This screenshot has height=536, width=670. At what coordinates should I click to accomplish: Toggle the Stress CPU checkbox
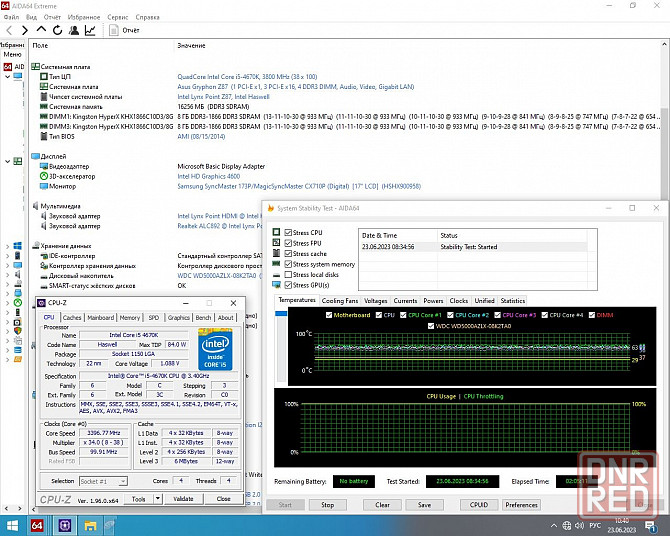click(x=290, y=232)
